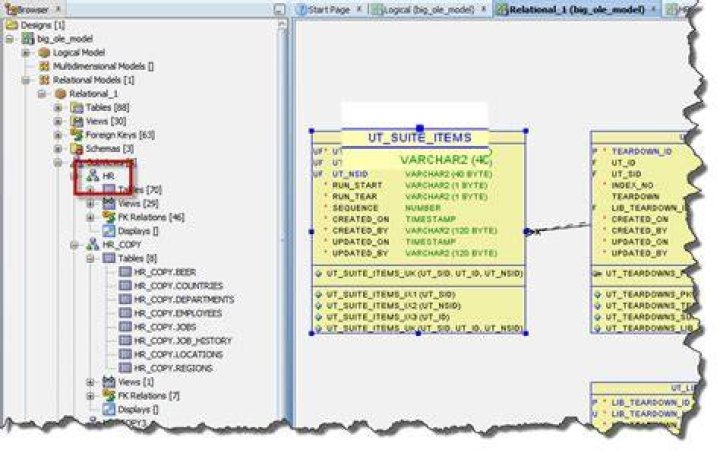Click the SEQUENCE column in UT_SUITE_ITEMS
Screen dimensions: 720x453
(355, 208)
